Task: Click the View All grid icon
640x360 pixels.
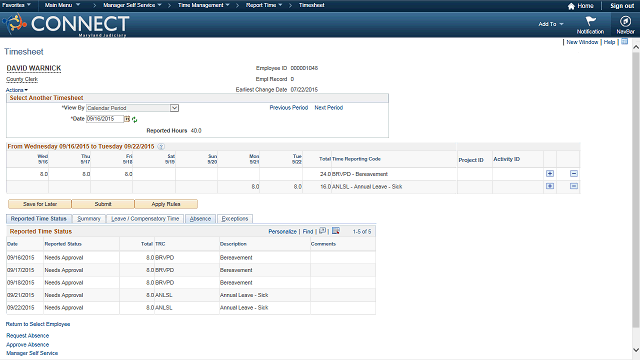Action: pos(322,231)
